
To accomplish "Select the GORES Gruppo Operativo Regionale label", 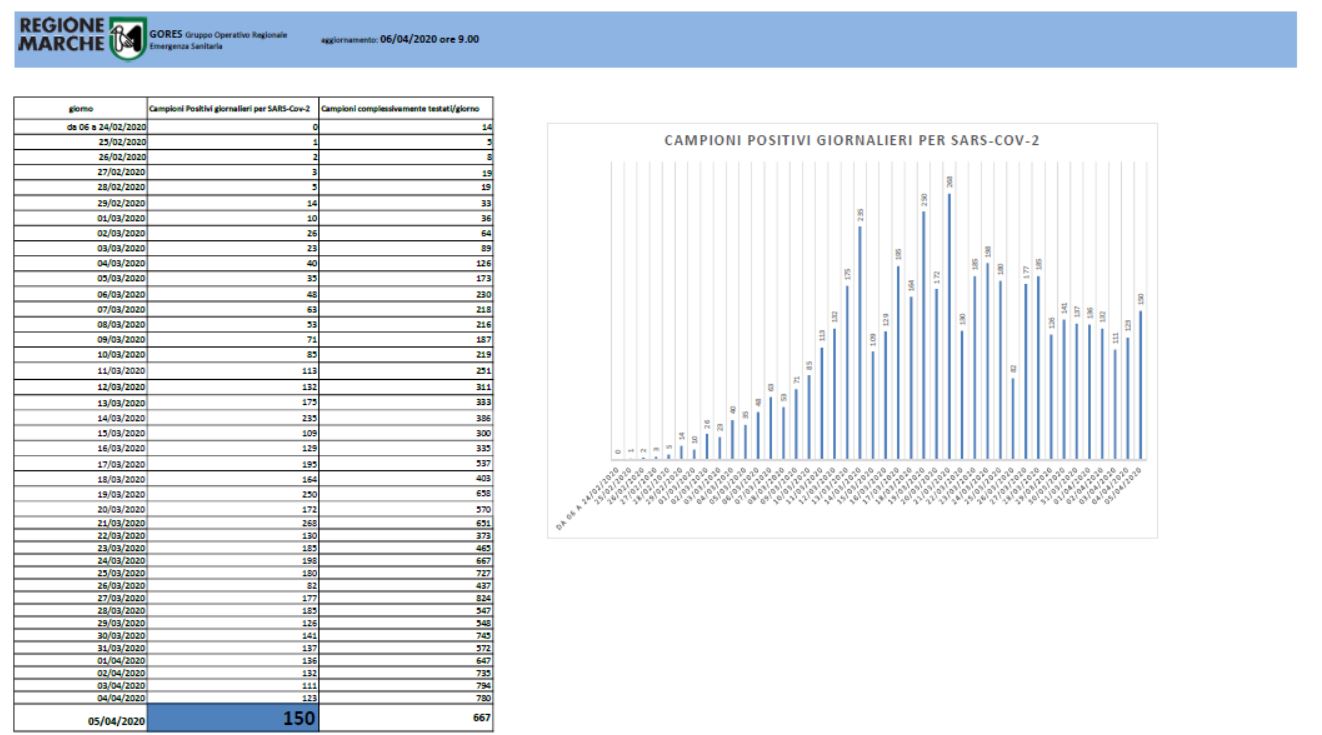I will tap(217, 39).
